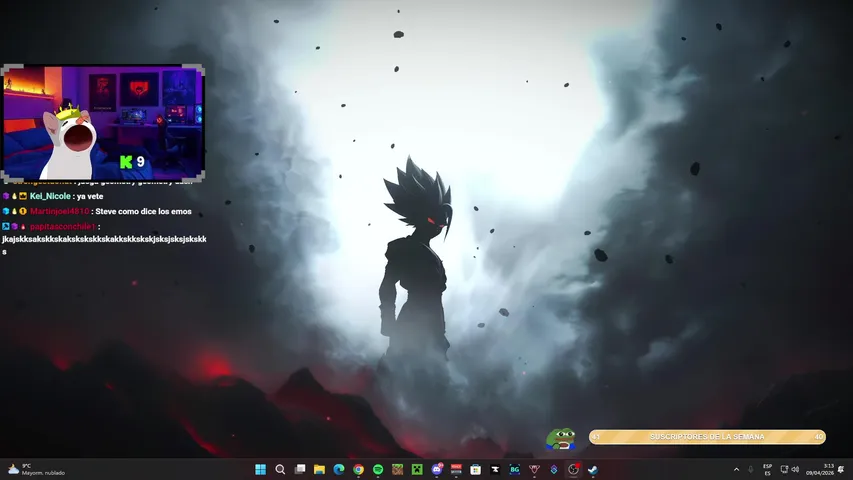853x480 pixels.
Task: Click chat message 'ya vete'
Action: [90, 196]
